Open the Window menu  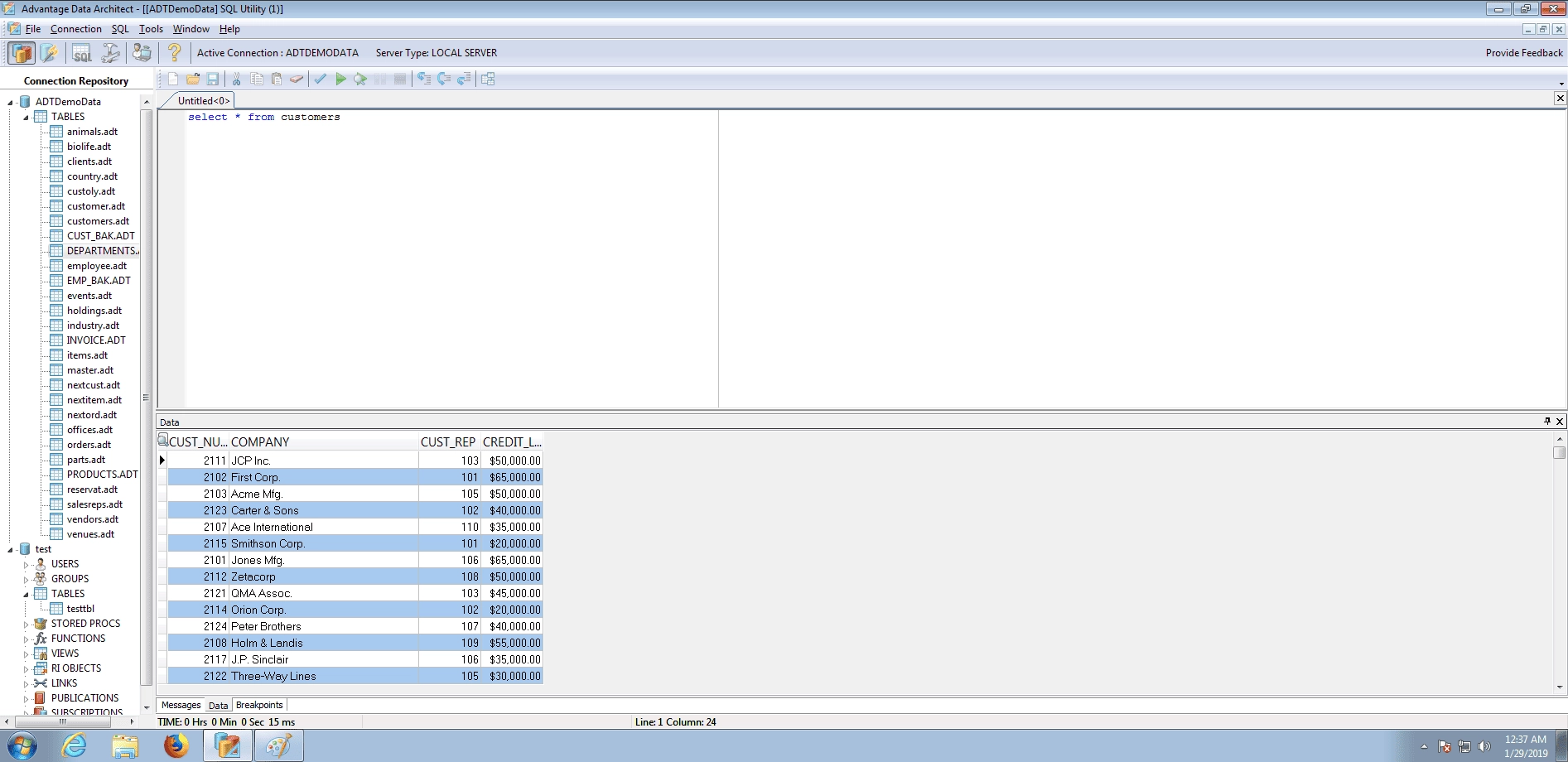(x=191, y=29)
